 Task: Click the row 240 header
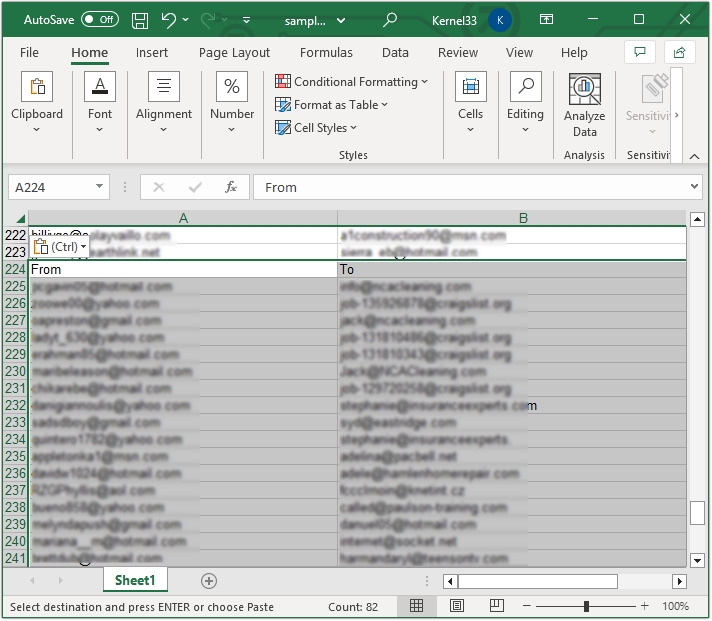15,541
